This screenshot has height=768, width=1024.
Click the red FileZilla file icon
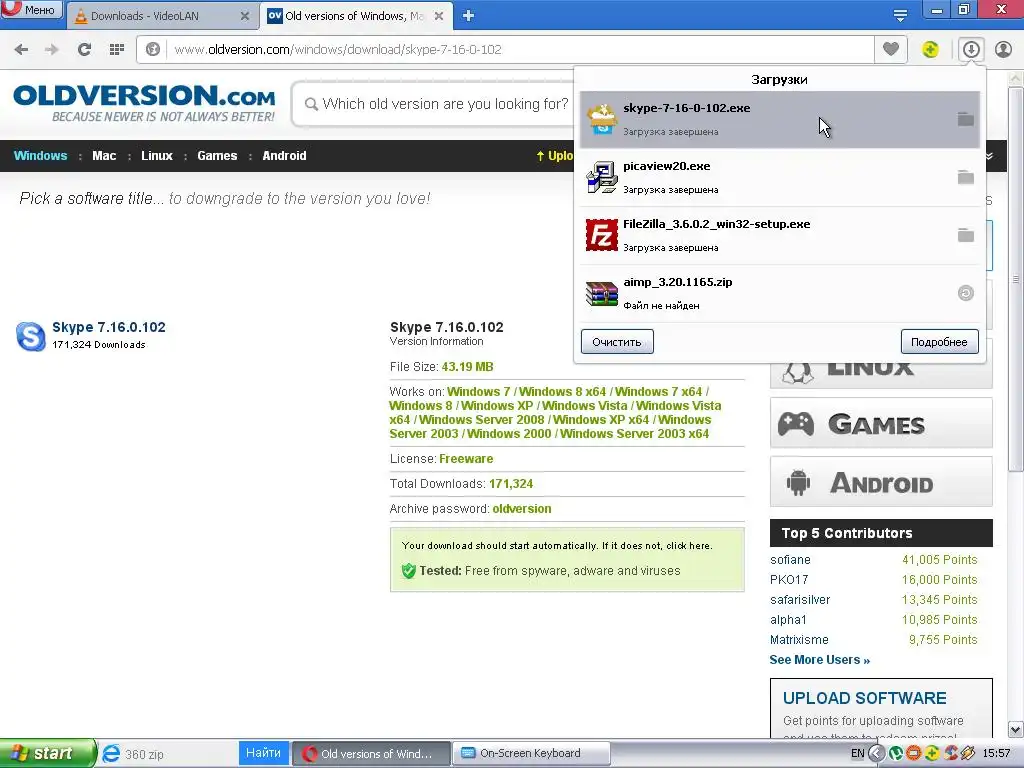click(601, 235)
